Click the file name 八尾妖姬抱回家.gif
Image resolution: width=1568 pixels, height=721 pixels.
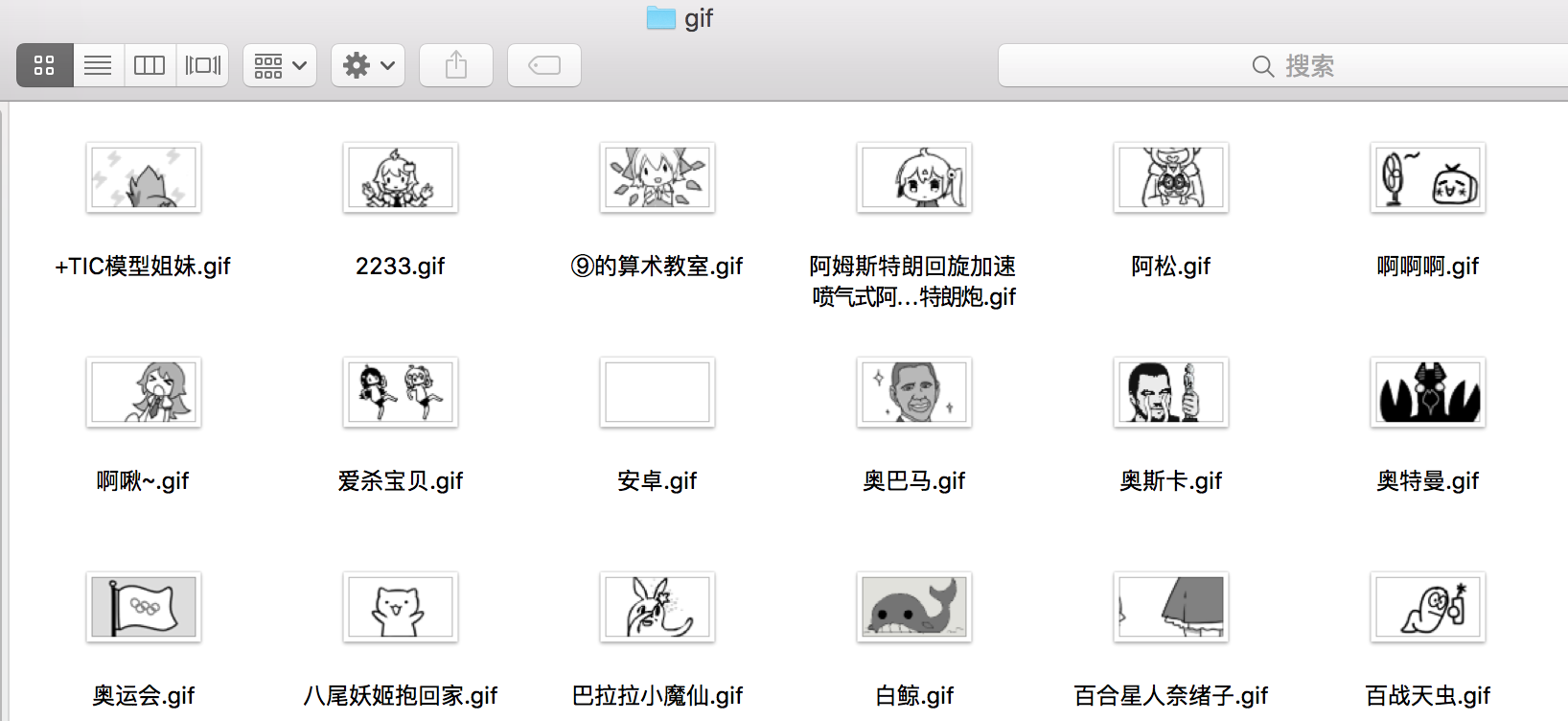click(401, 695)
